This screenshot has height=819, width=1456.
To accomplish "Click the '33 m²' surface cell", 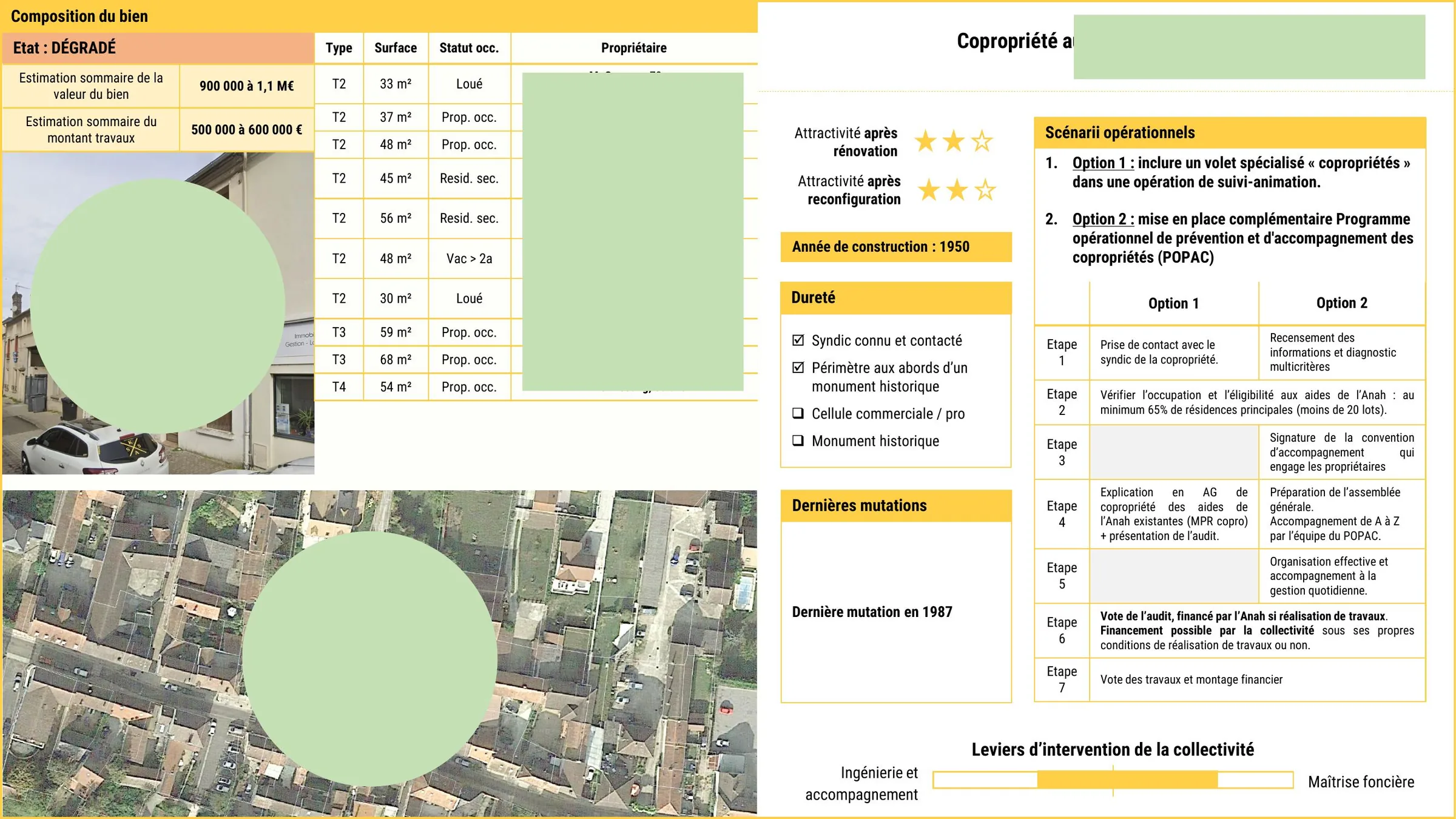I will coord(396,84).
